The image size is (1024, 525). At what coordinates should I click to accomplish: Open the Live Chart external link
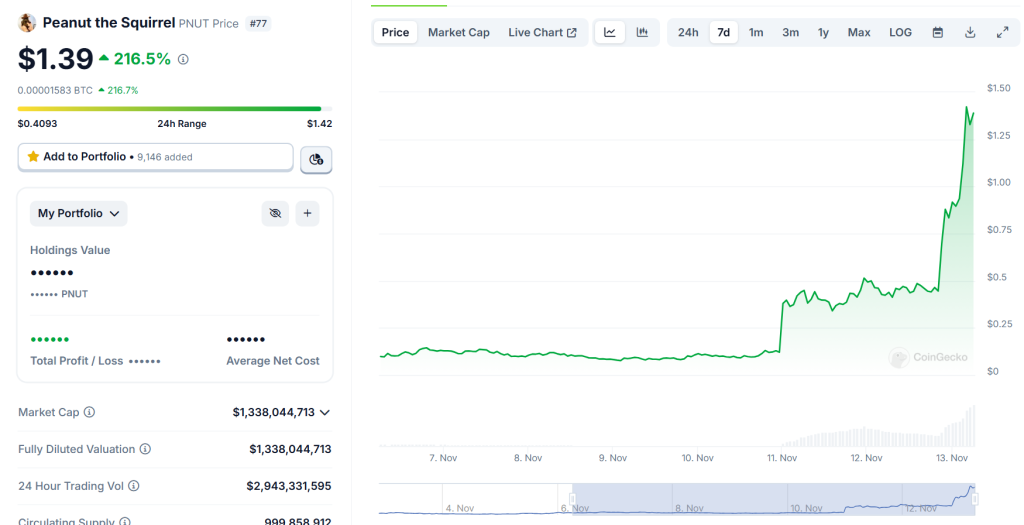[x=542, y=33]
